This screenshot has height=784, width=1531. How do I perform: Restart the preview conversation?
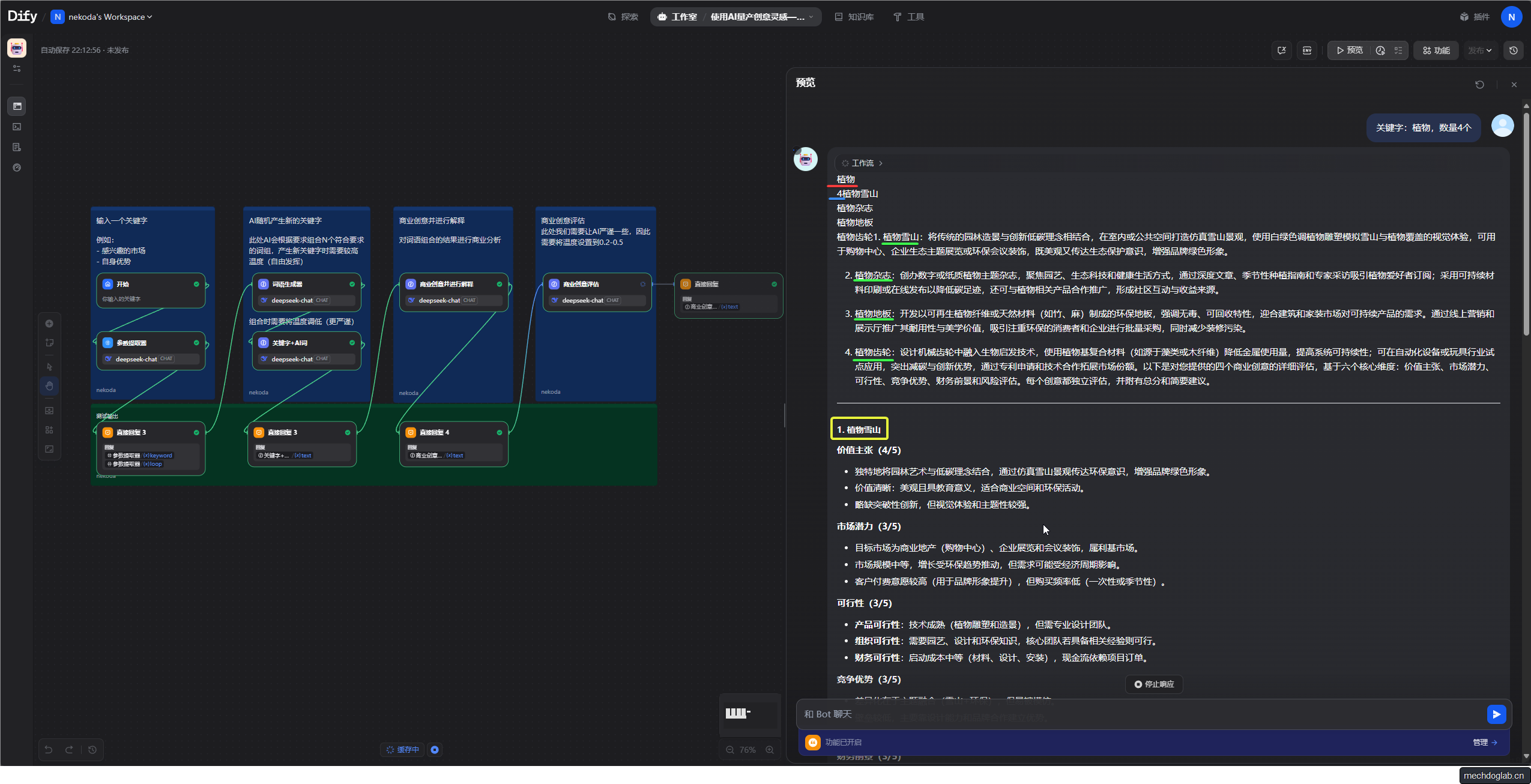(1479, 85)
